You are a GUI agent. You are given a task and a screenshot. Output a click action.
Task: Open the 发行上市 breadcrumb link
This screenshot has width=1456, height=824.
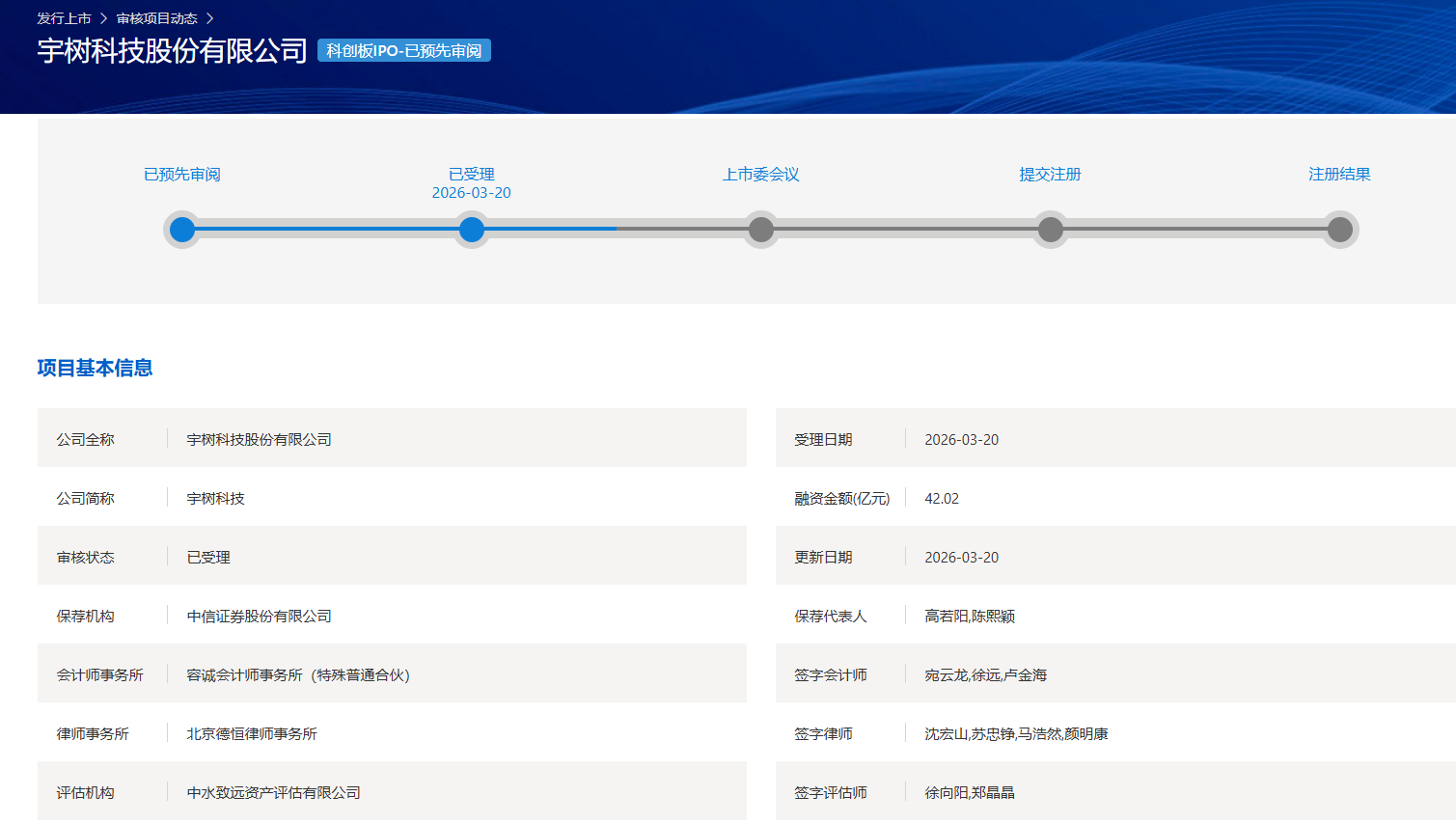64,18
